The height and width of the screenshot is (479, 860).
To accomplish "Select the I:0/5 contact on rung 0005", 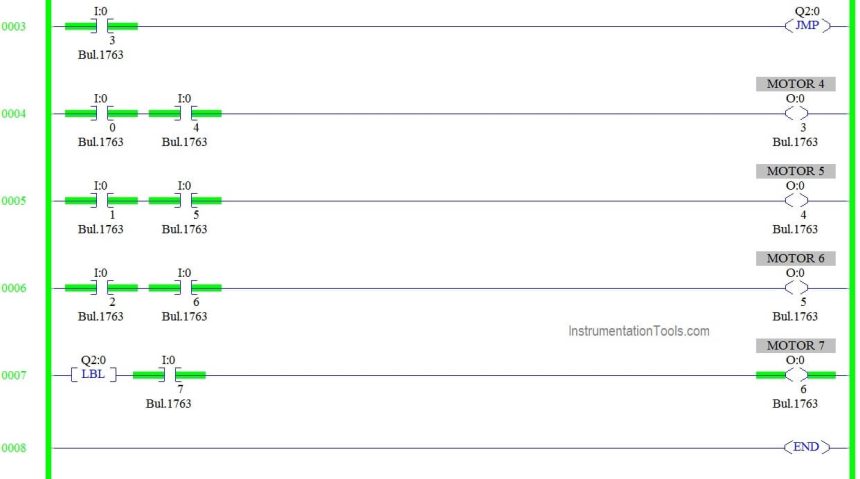I will [185, 201].
